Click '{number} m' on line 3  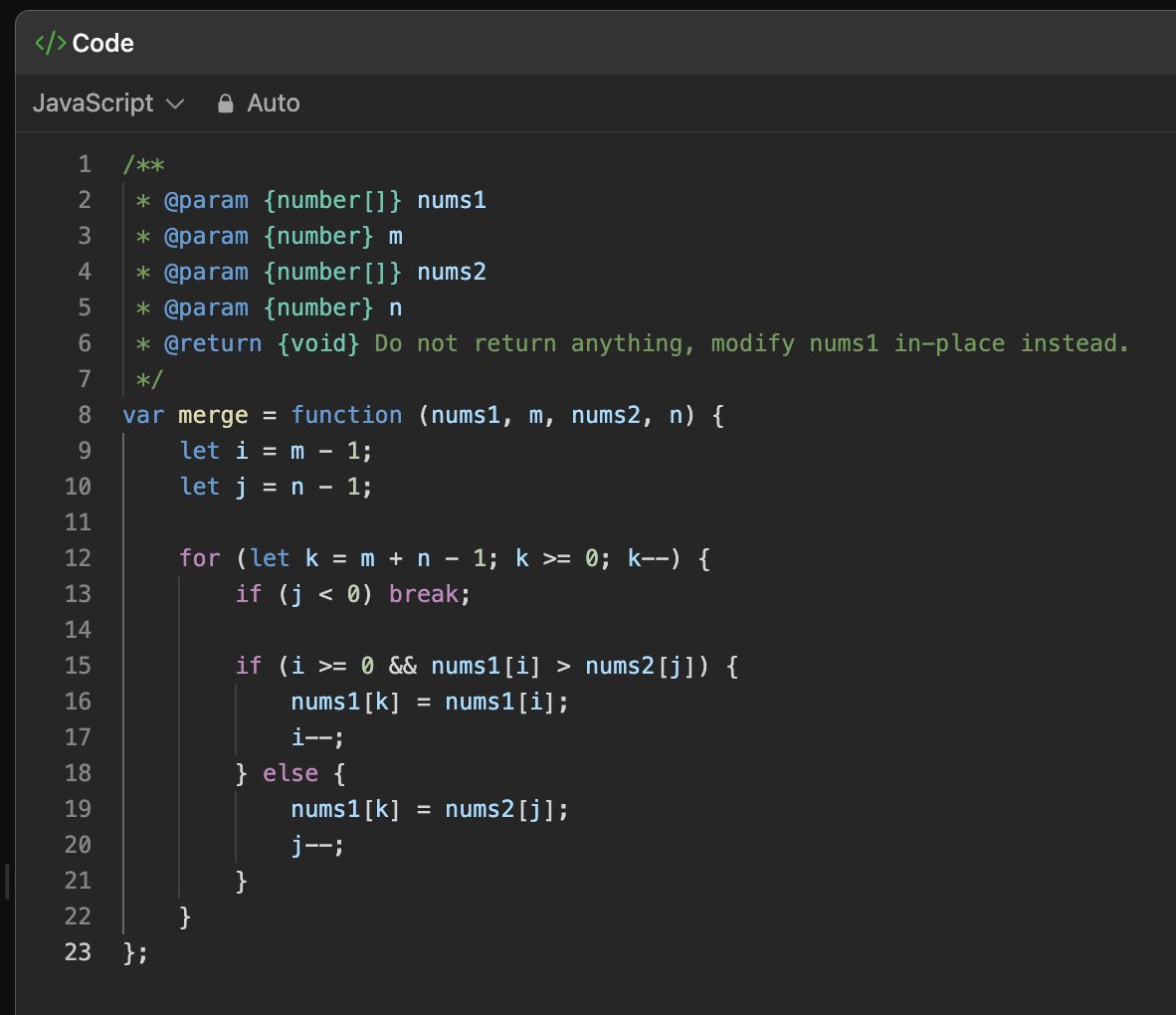[x=333, y=236]
